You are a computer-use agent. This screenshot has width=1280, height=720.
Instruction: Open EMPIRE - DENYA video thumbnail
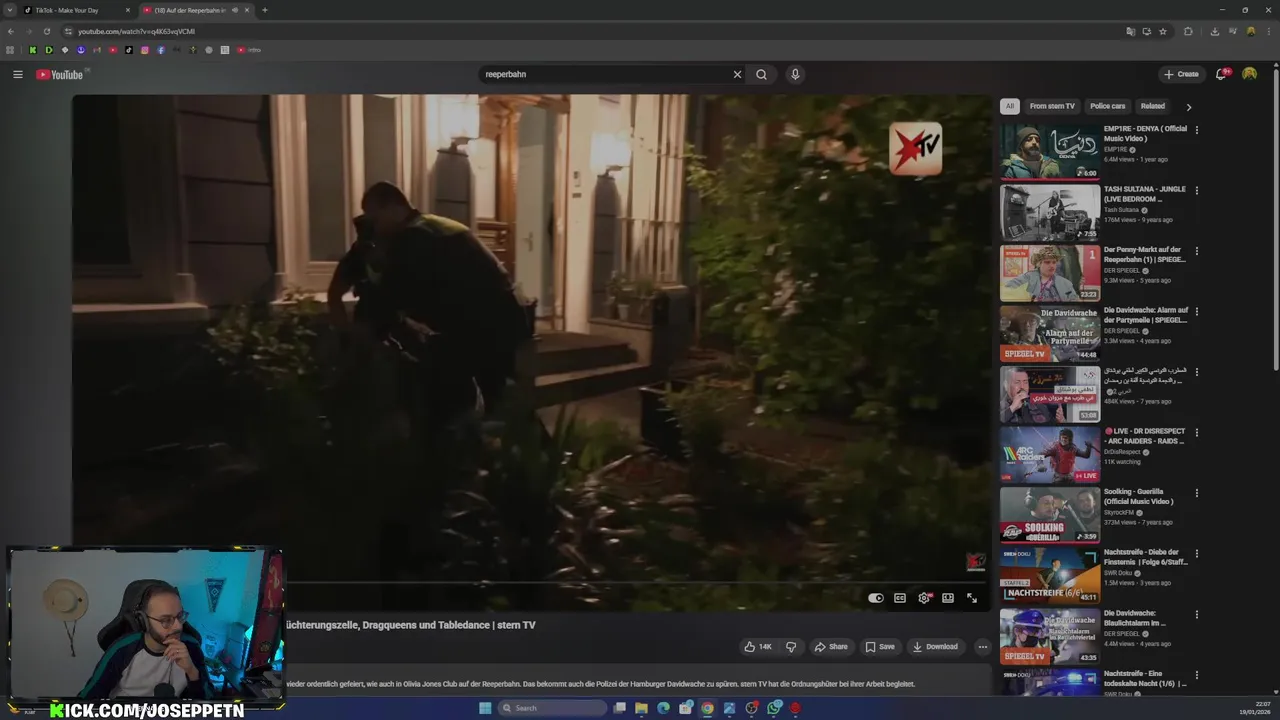[x=1050, y=152]
